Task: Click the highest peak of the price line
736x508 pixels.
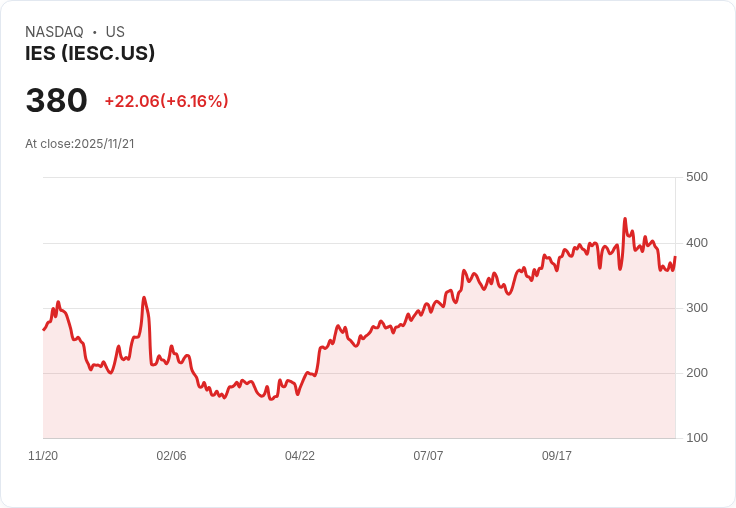Action: point(625,219)
